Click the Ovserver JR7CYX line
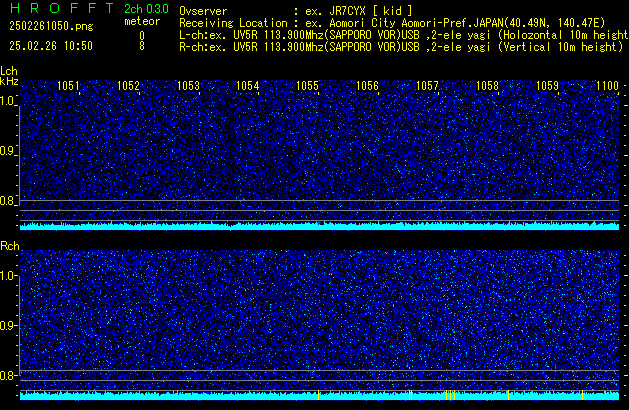The image size is (629, 410). pos(296,11)
